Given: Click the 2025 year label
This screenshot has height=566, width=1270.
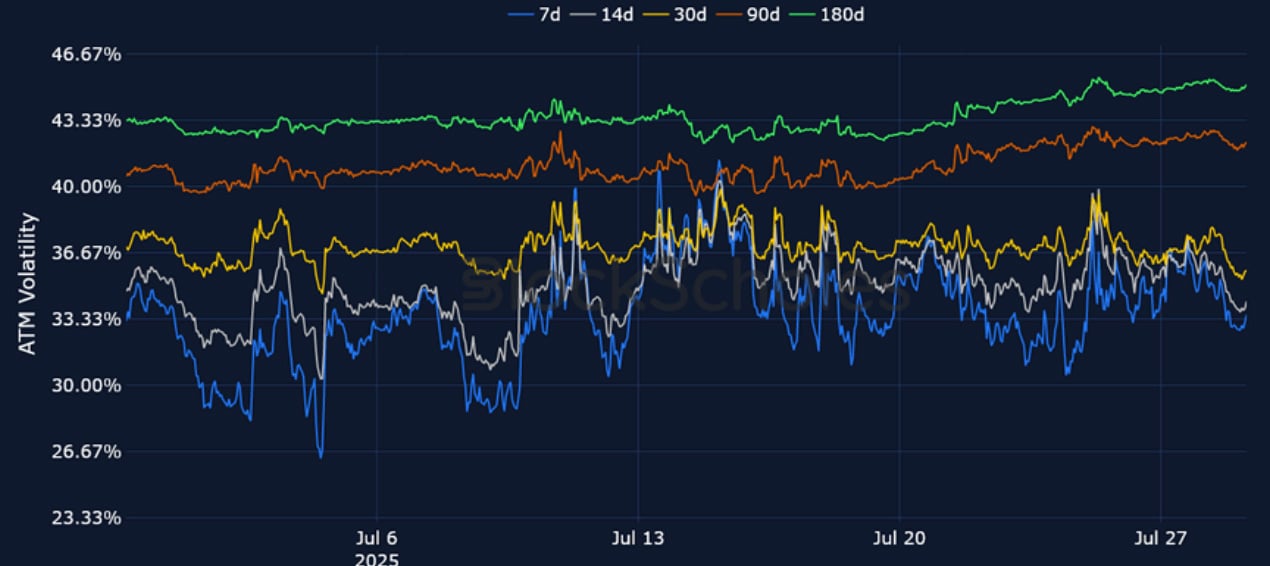Looking at the screenshot, I should pos(376,558).
